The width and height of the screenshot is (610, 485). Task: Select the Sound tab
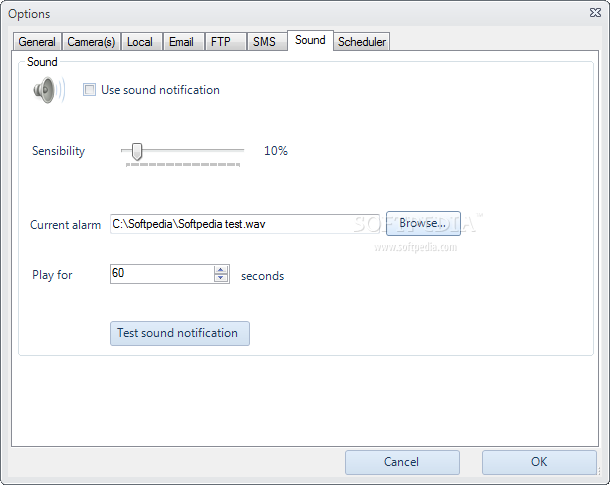(x=310, y=40)
